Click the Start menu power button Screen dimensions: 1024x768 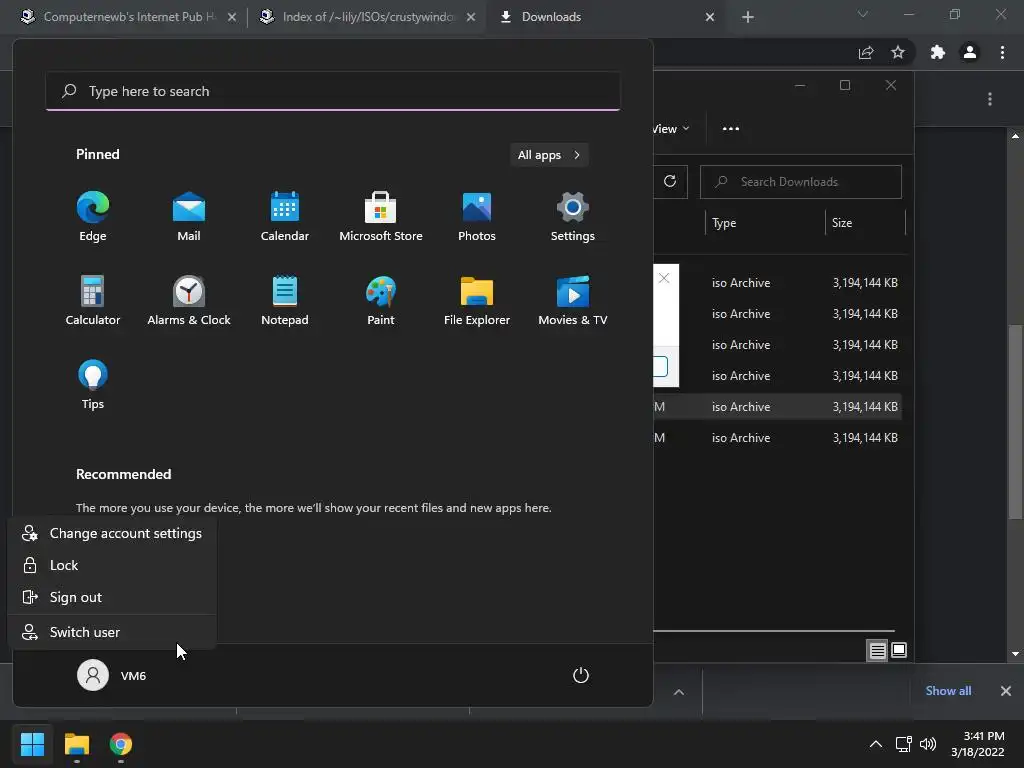(x=581, y=675)
